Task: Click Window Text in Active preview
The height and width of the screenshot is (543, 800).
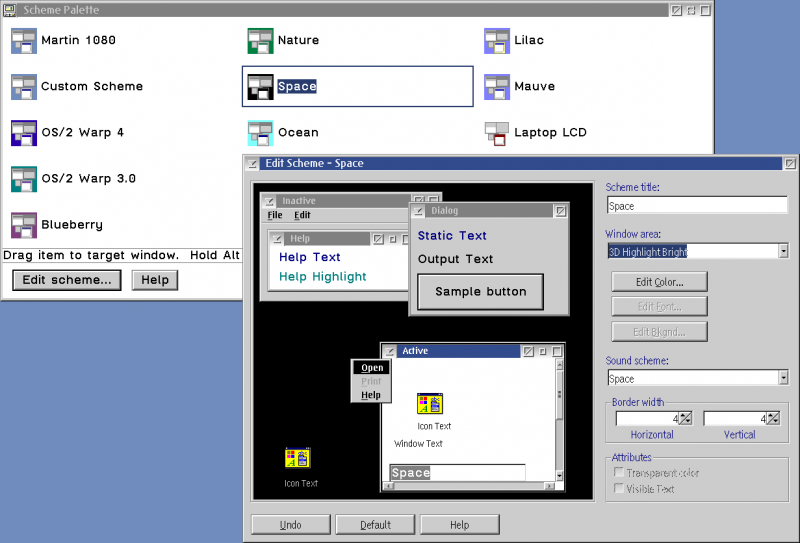Action: point(418,443)
